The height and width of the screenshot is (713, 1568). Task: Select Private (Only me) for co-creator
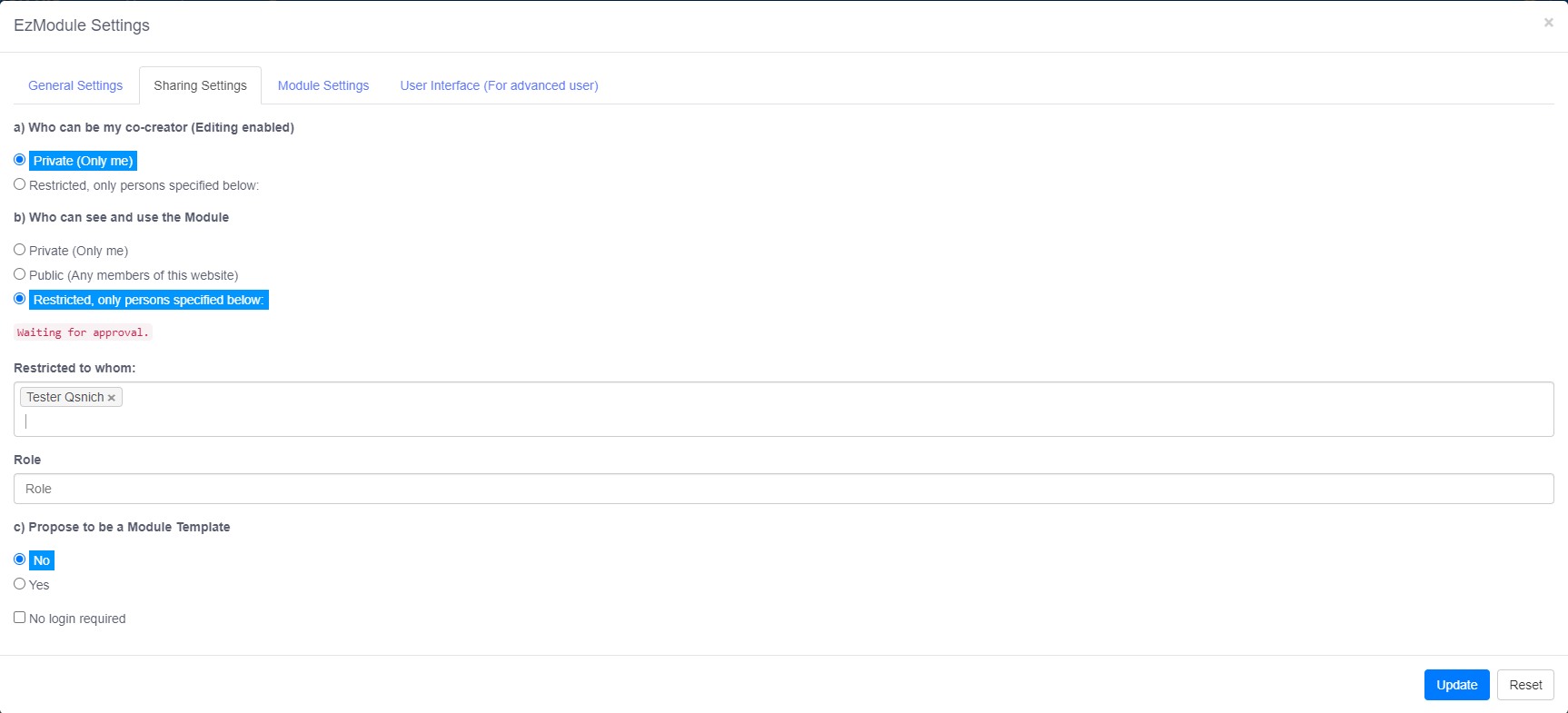(20, 160)
